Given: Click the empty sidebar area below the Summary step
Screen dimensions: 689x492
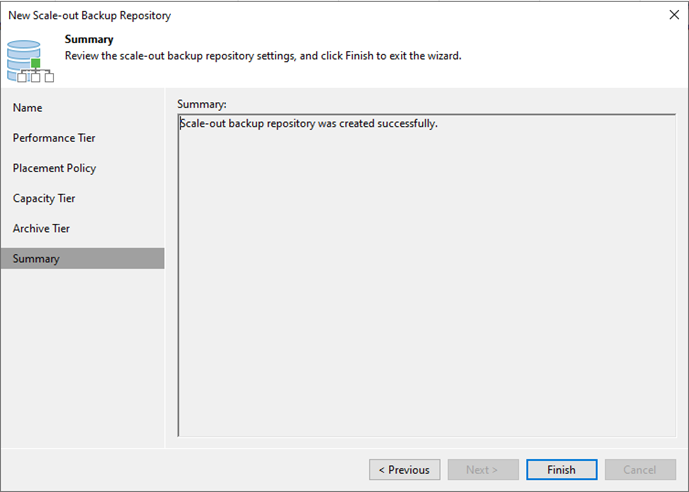Looking at the screenshot, I should [83, 356].
